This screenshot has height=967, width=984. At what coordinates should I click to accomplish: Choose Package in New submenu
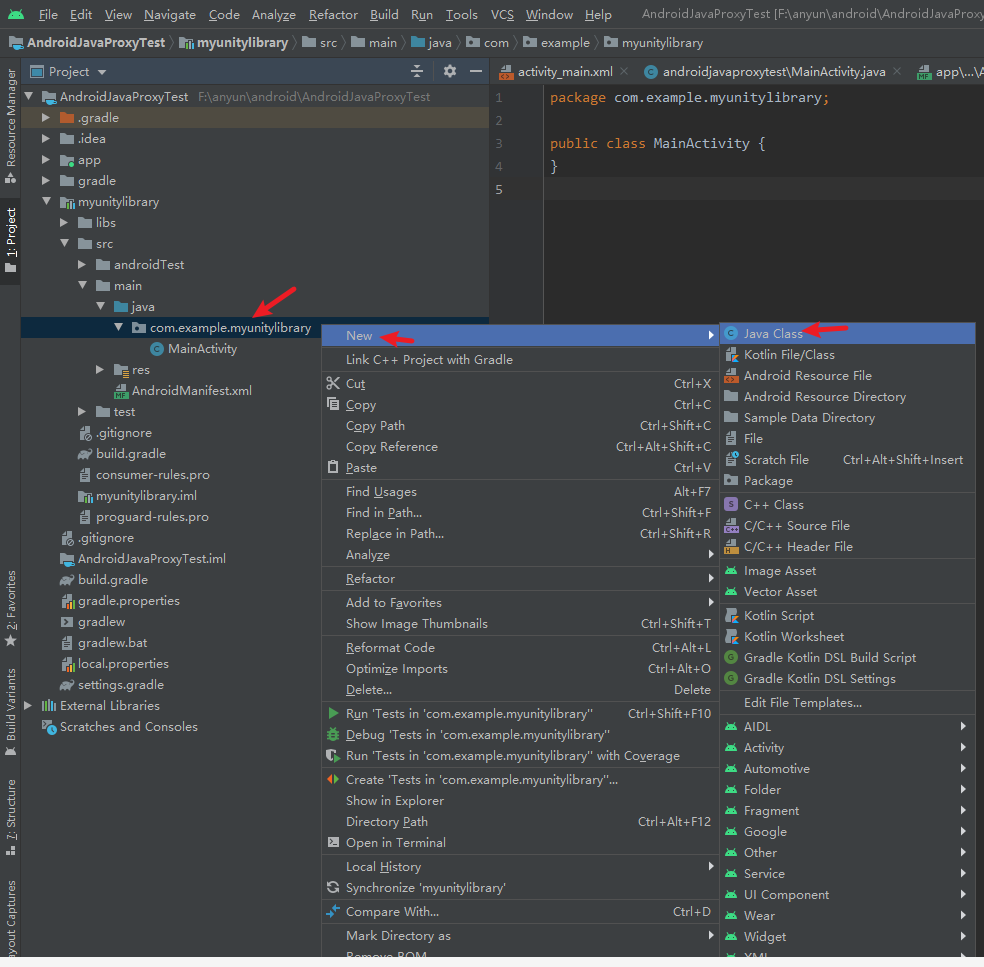point(847,481)
